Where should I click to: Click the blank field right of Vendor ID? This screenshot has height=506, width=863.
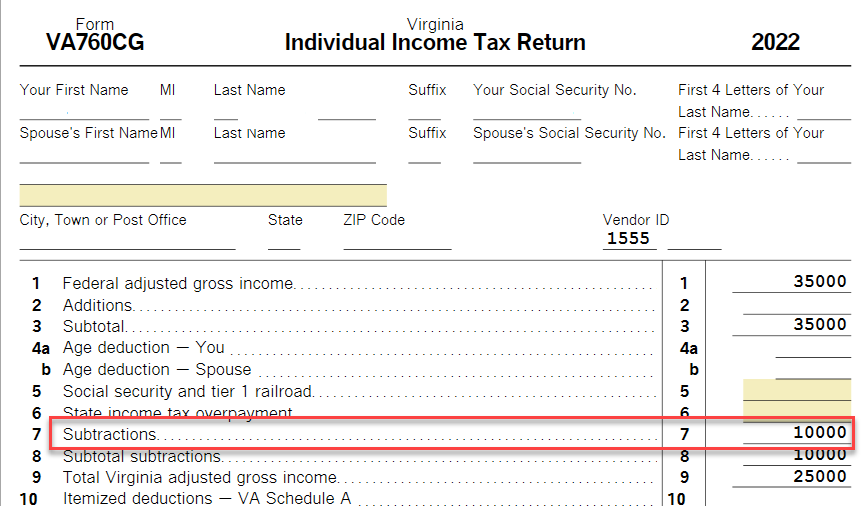pyautogui.click(x=694, y=241)
